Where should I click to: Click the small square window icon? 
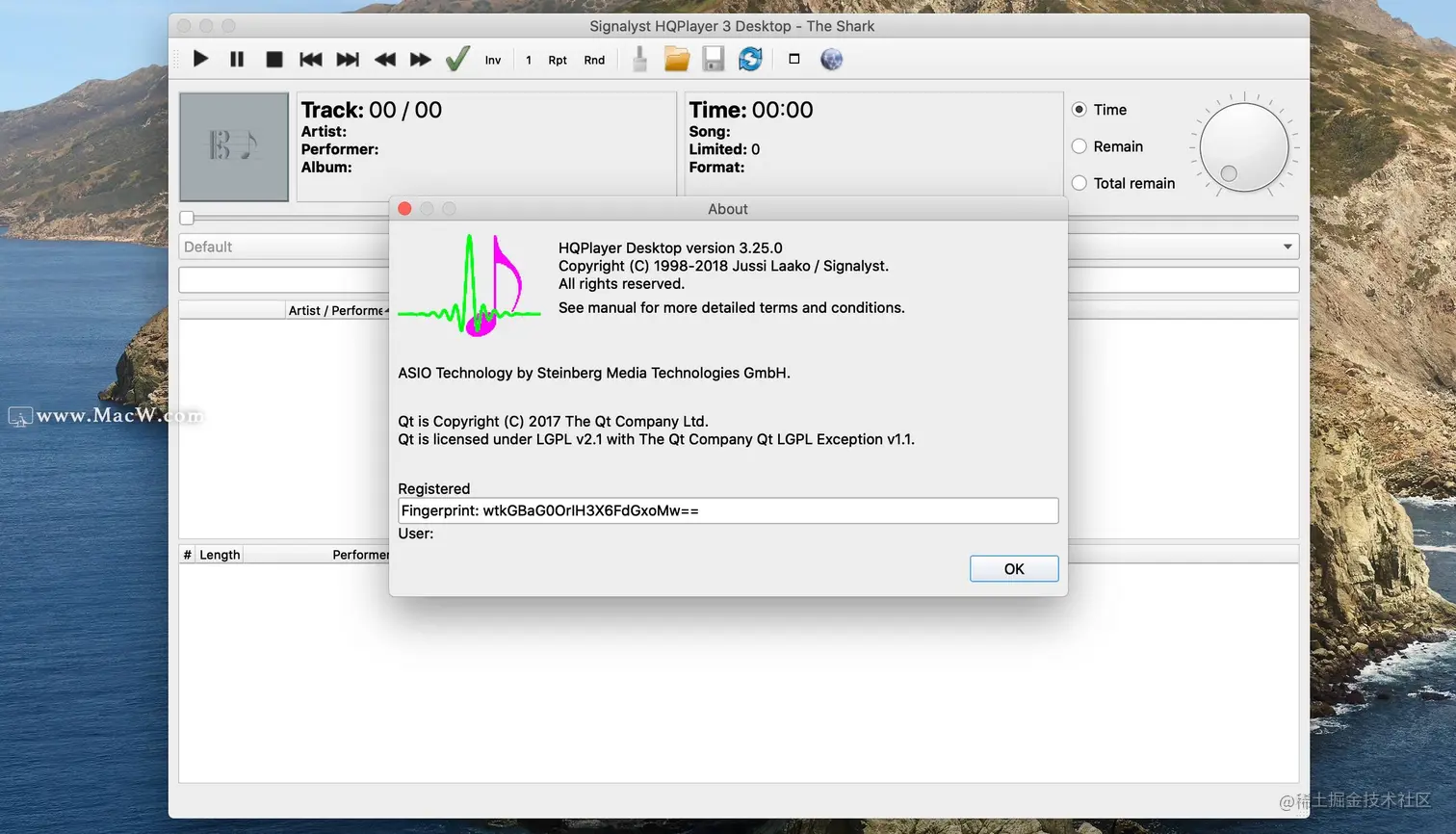[794, 59]
